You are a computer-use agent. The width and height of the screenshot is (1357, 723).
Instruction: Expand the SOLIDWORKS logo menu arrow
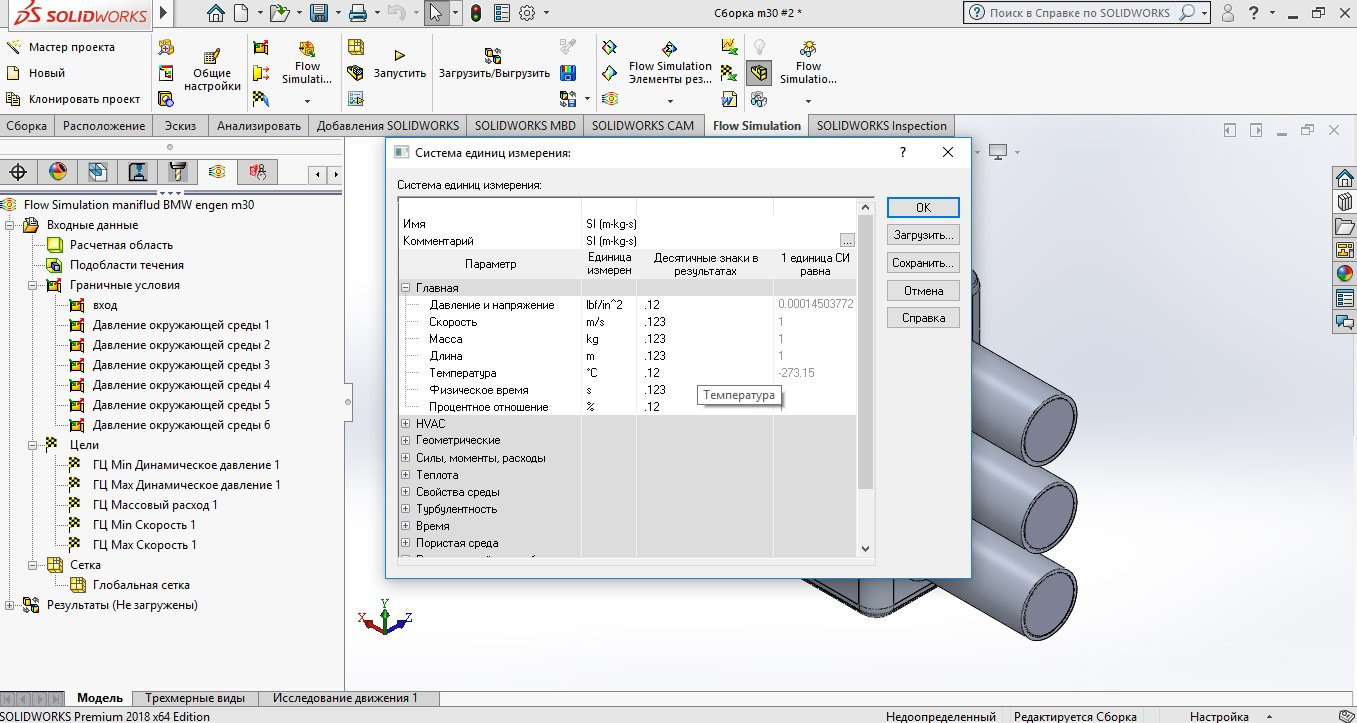click(x=164, y=14)
